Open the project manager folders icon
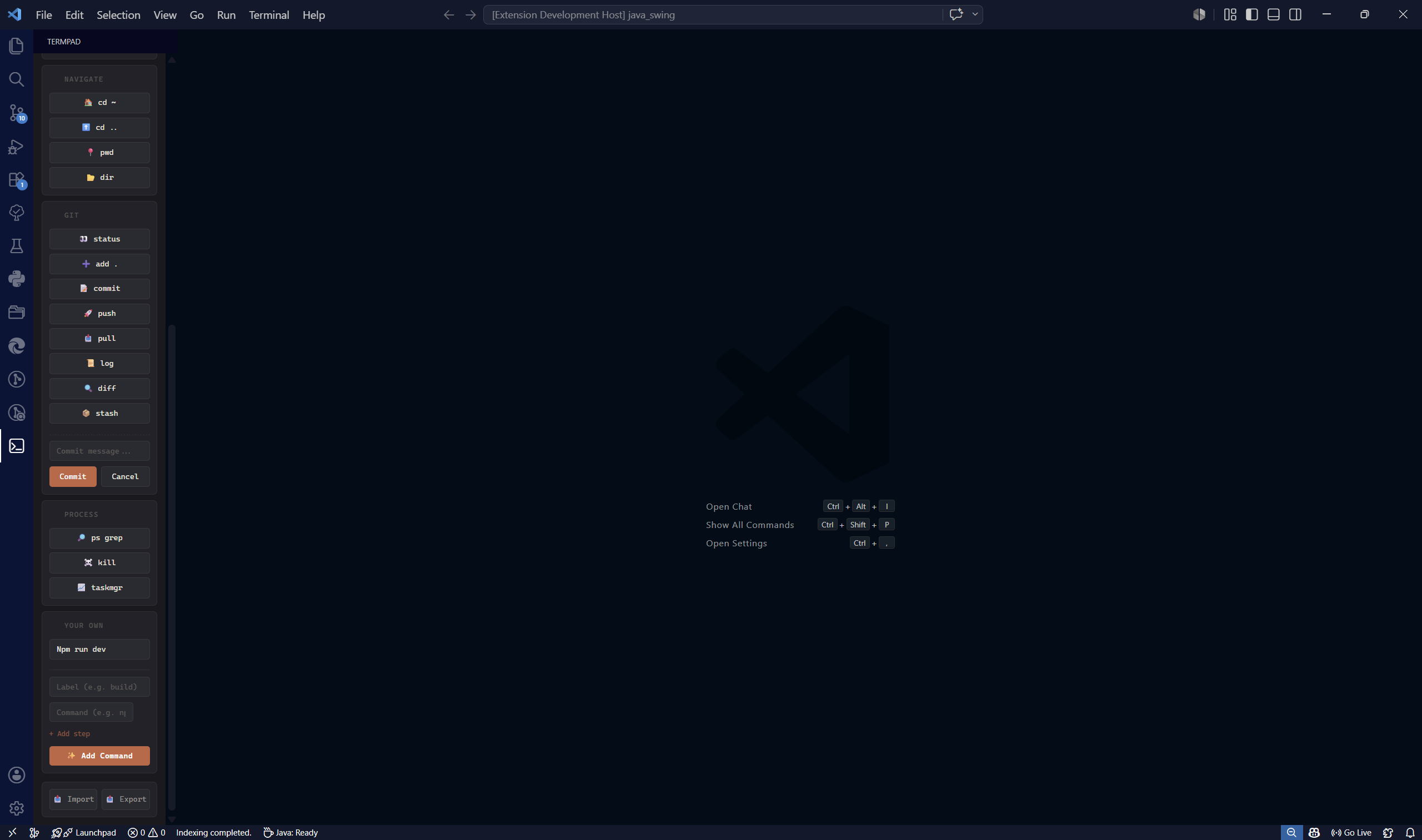The image size is (1422, 840). pyautogui.click(x=17, y=312)
